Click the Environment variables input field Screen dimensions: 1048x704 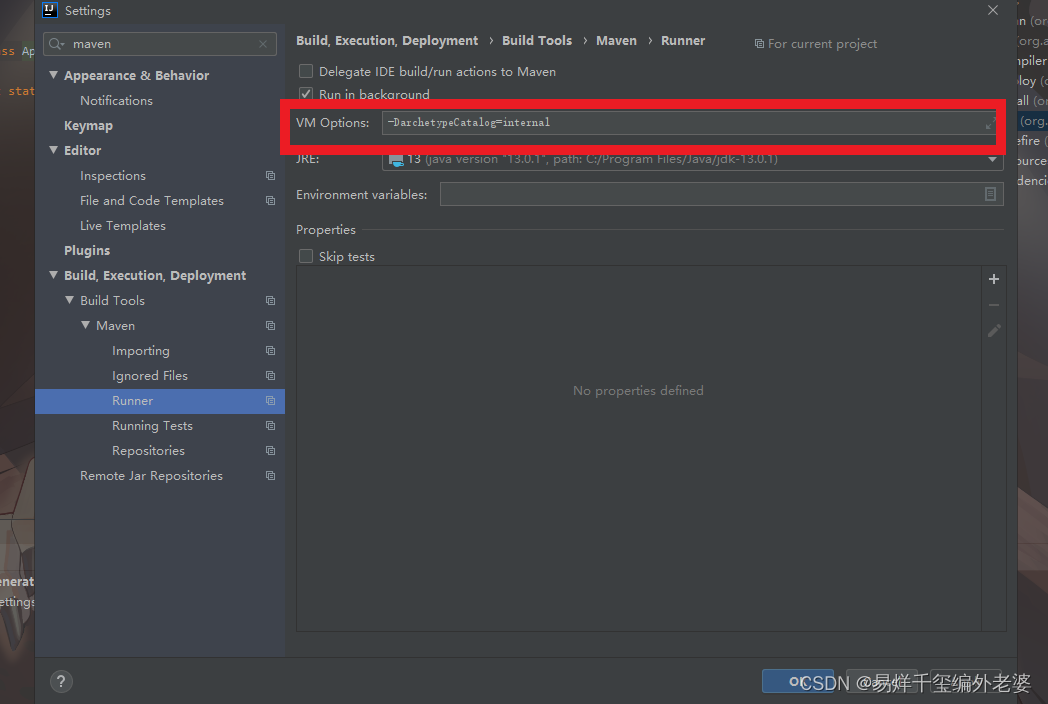pyautogui.click(x=722, y=194)
